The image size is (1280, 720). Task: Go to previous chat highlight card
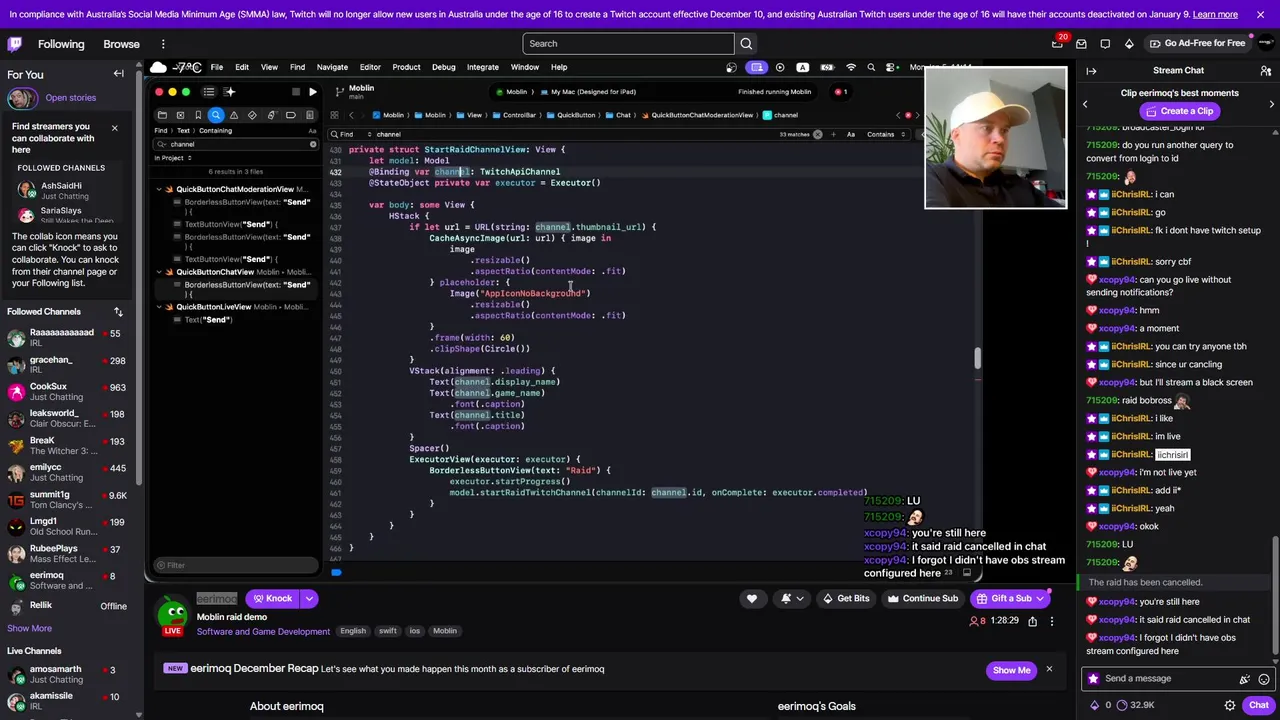pos(1085,104)
